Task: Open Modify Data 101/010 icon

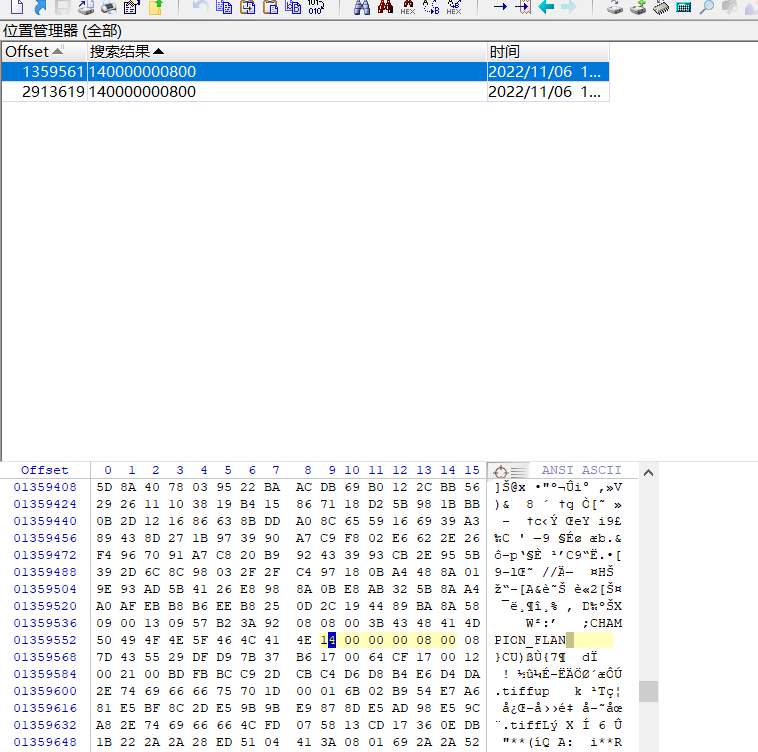Action: (x=316, y=7)
